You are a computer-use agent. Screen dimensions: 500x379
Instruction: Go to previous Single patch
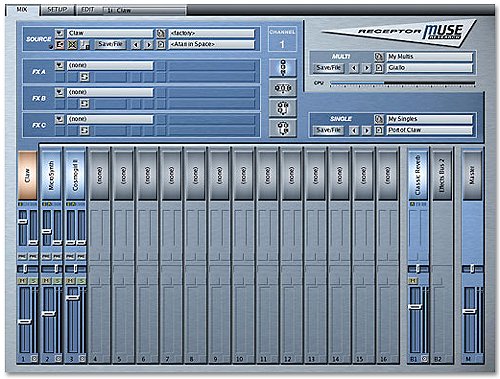[354, 130]
